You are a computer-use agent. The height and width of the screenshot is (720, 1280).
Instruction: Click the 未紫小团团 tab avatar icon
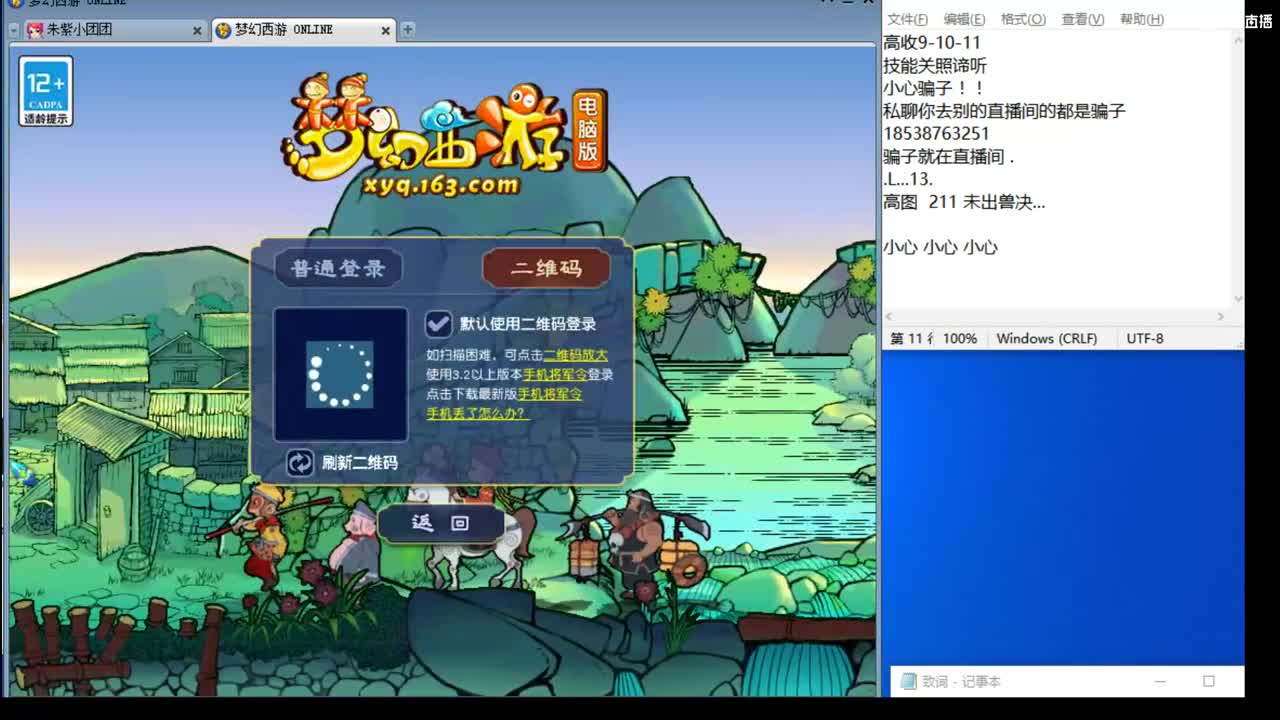[34, 31]
